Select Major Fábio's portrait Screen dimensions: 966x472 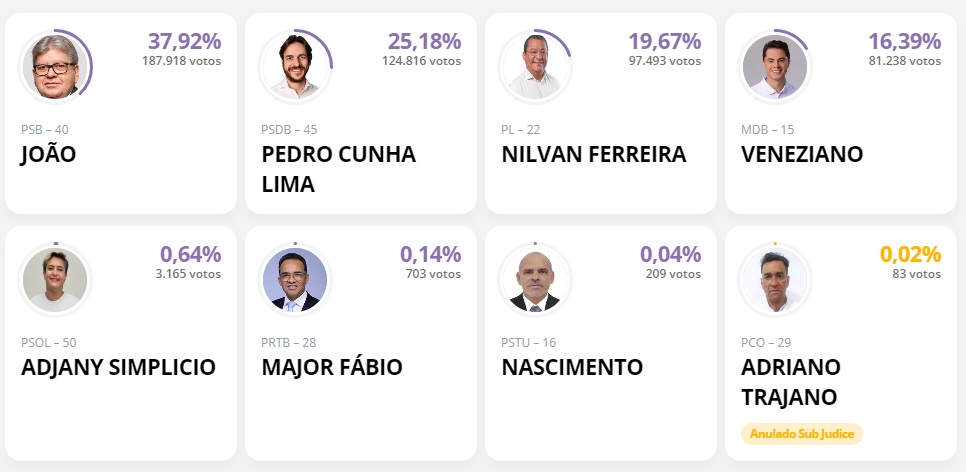[x=295, y=279]
